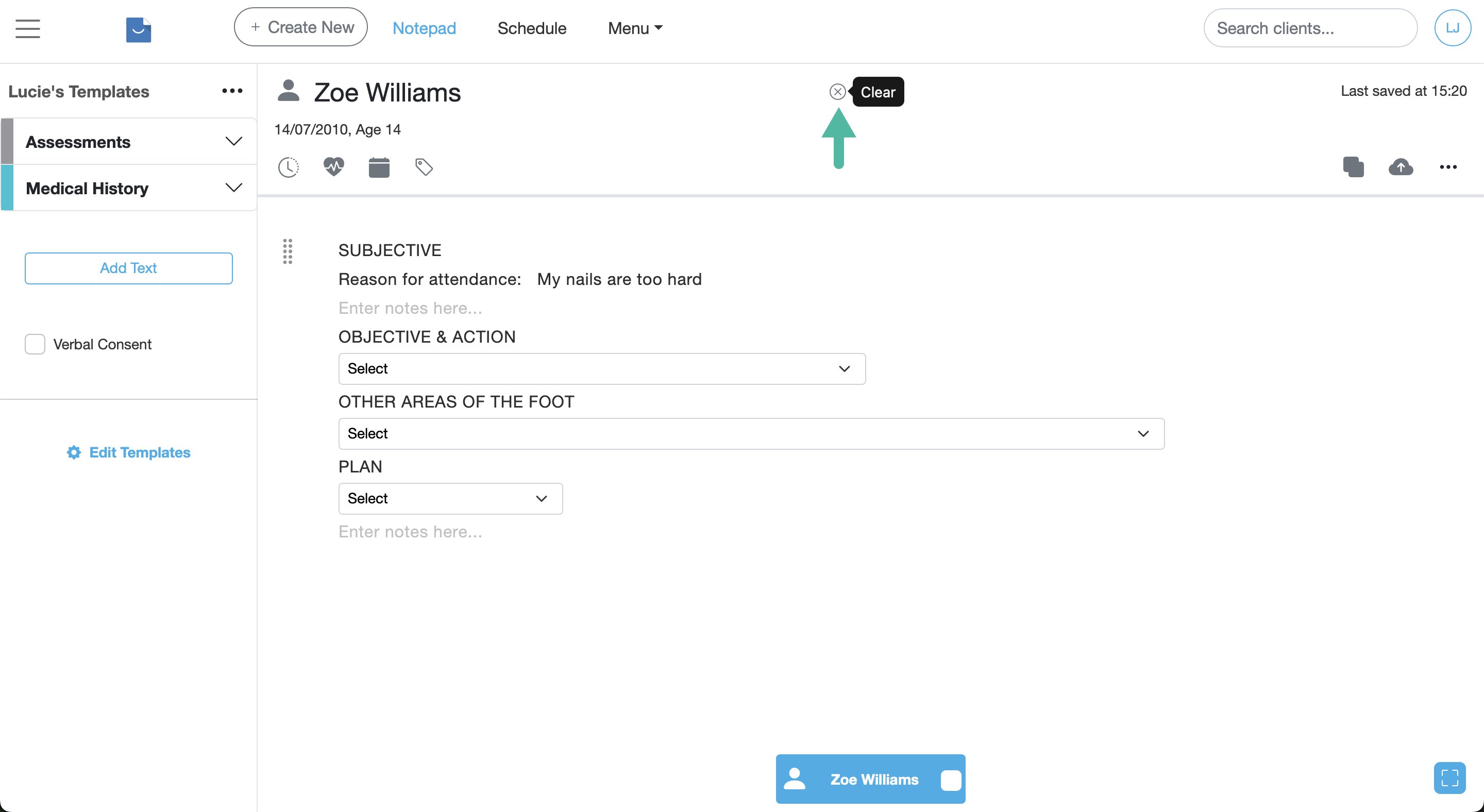Screen dimensions: 1484x812
Task: Open the heart vitals icon
Action: coord(333,167)
